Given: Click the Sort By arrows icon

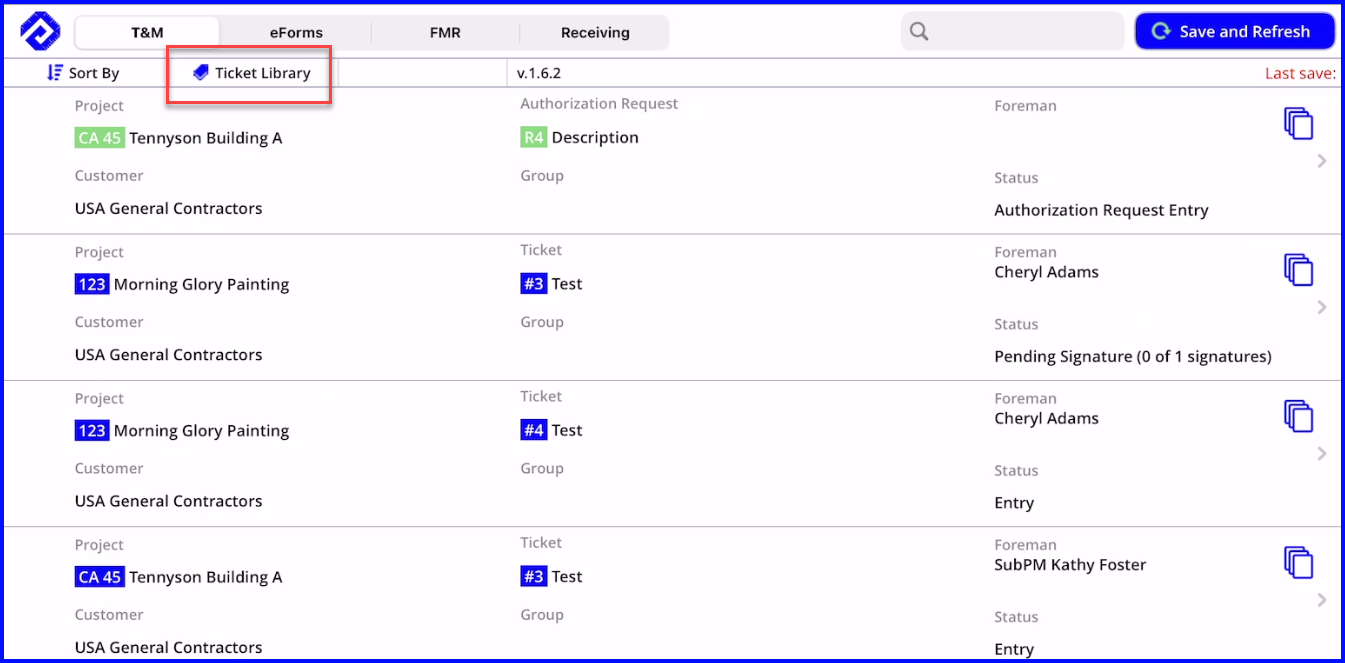Looking at the screenshot, I should click(x=55, y=73).
